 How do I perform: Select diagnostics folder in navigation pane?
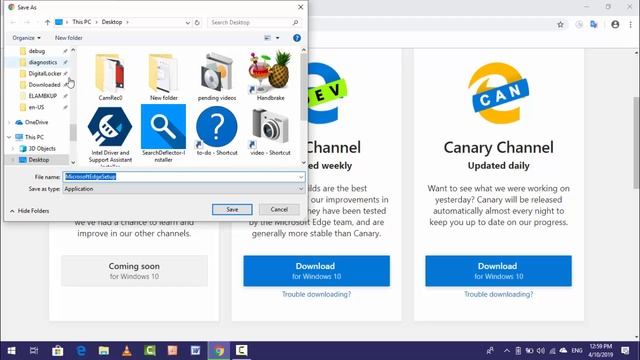(42, 62)
